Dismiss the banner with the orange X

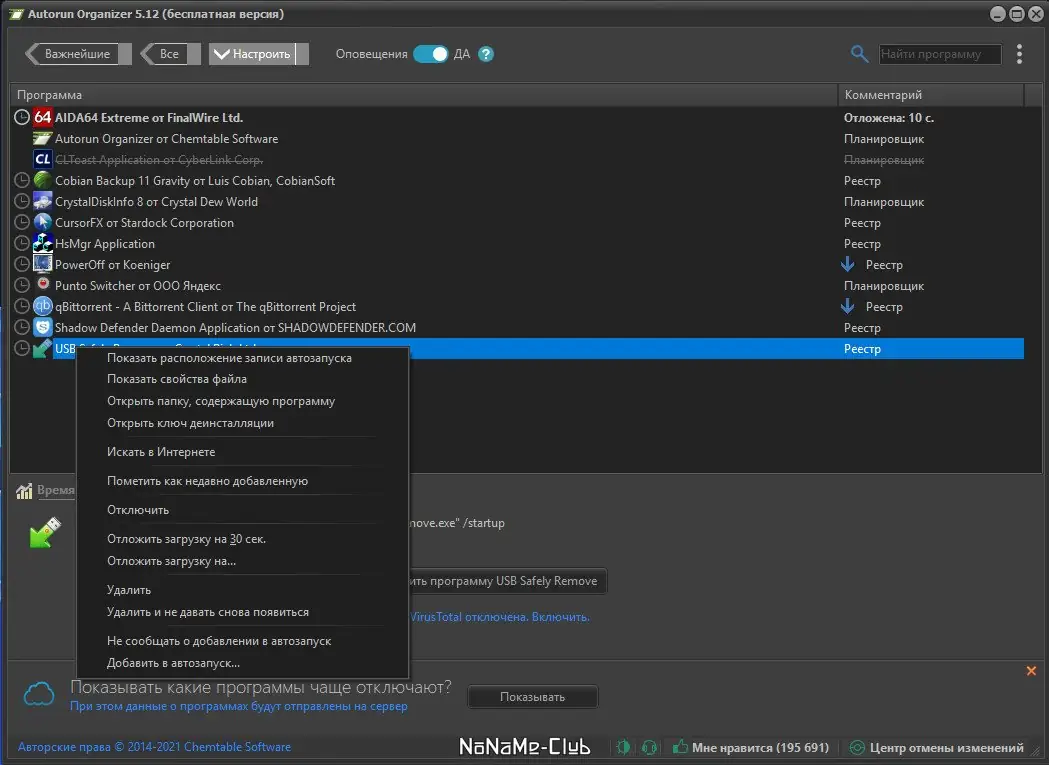pos(1031,671)
